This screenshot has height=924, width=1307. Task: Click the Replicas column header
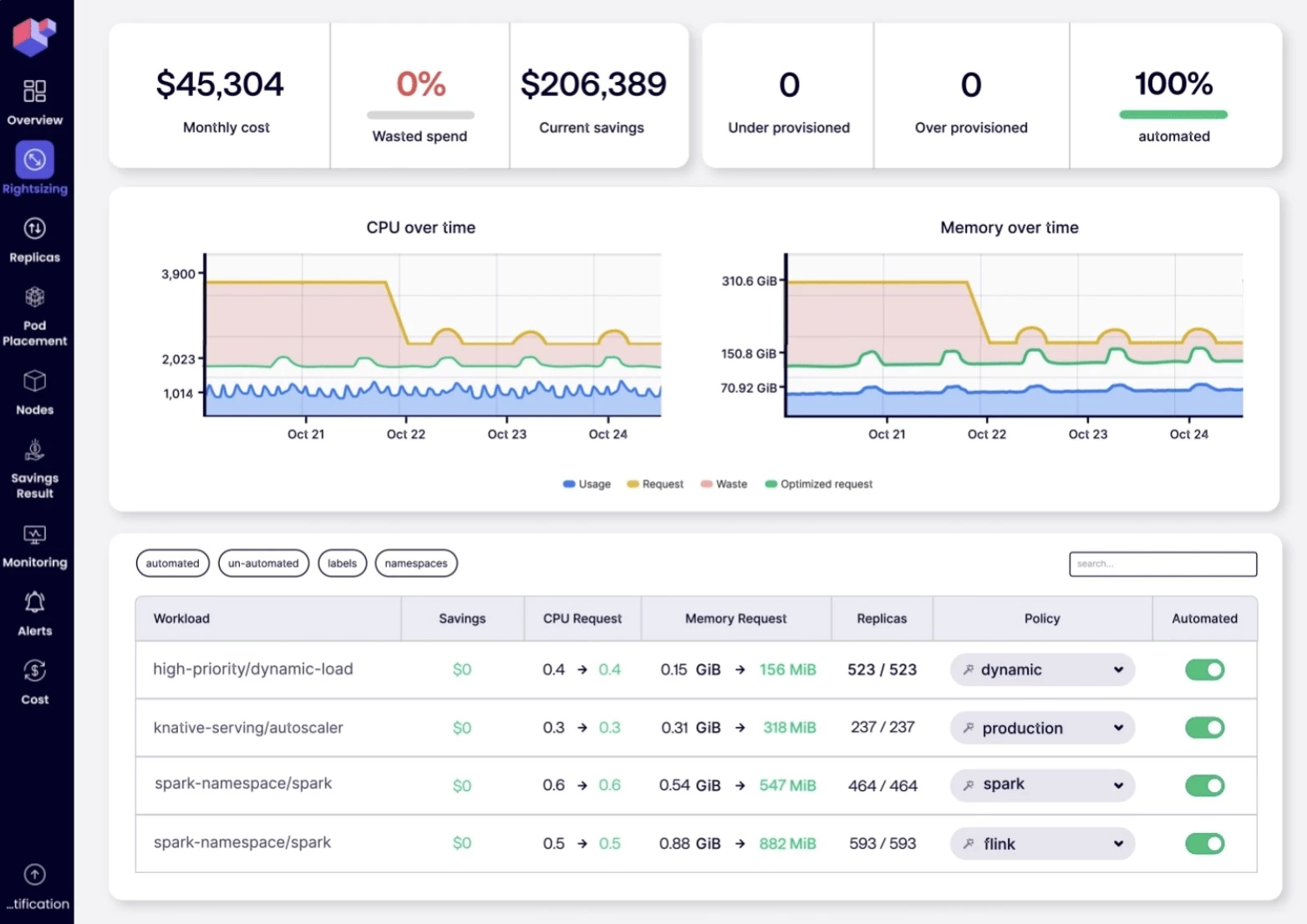pyautogui.click(x=882, y=618)
